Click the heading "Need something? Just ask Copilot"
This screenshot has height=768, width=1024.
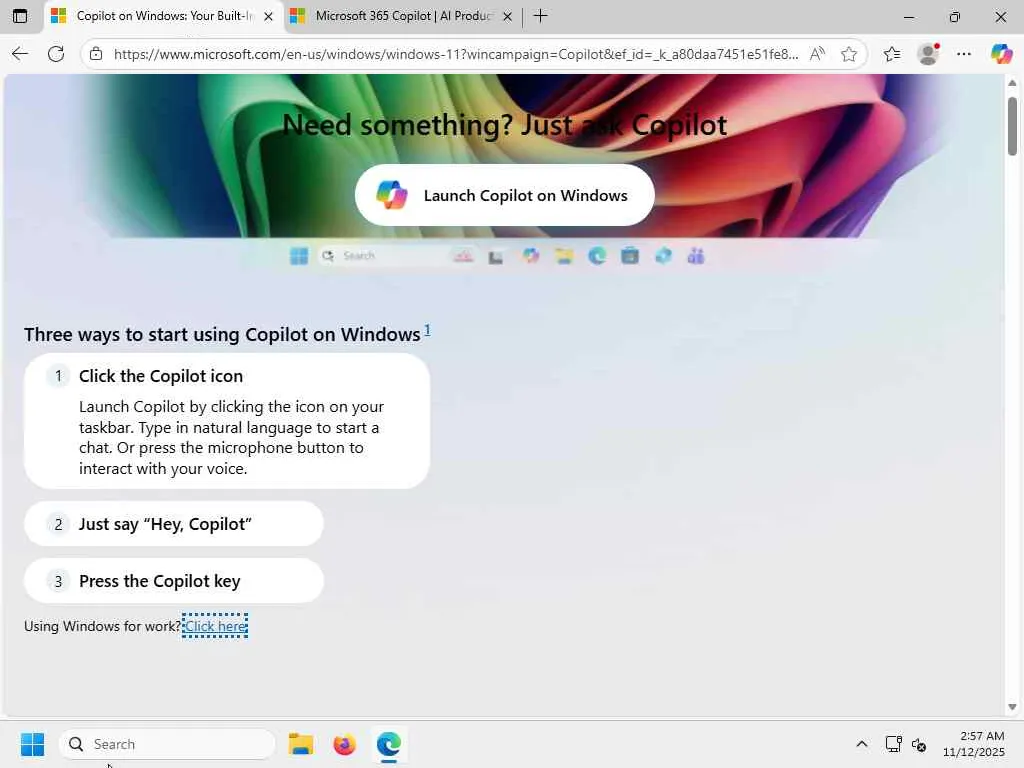coord(505,125)
